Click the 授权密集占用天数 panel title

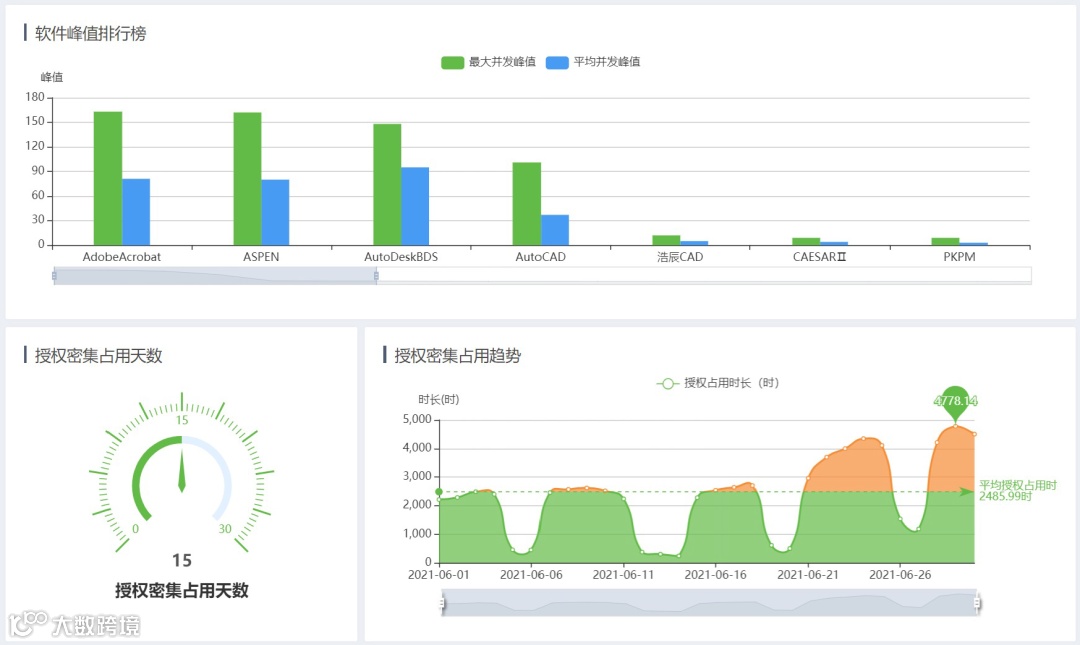[98, 356]
